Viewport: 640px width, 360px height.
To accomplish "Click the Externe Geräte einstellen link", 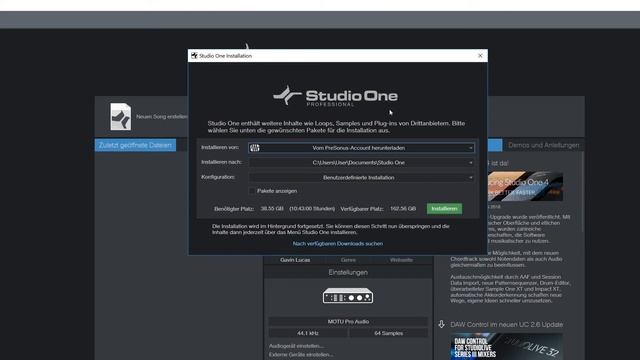I will coord(301,355).
